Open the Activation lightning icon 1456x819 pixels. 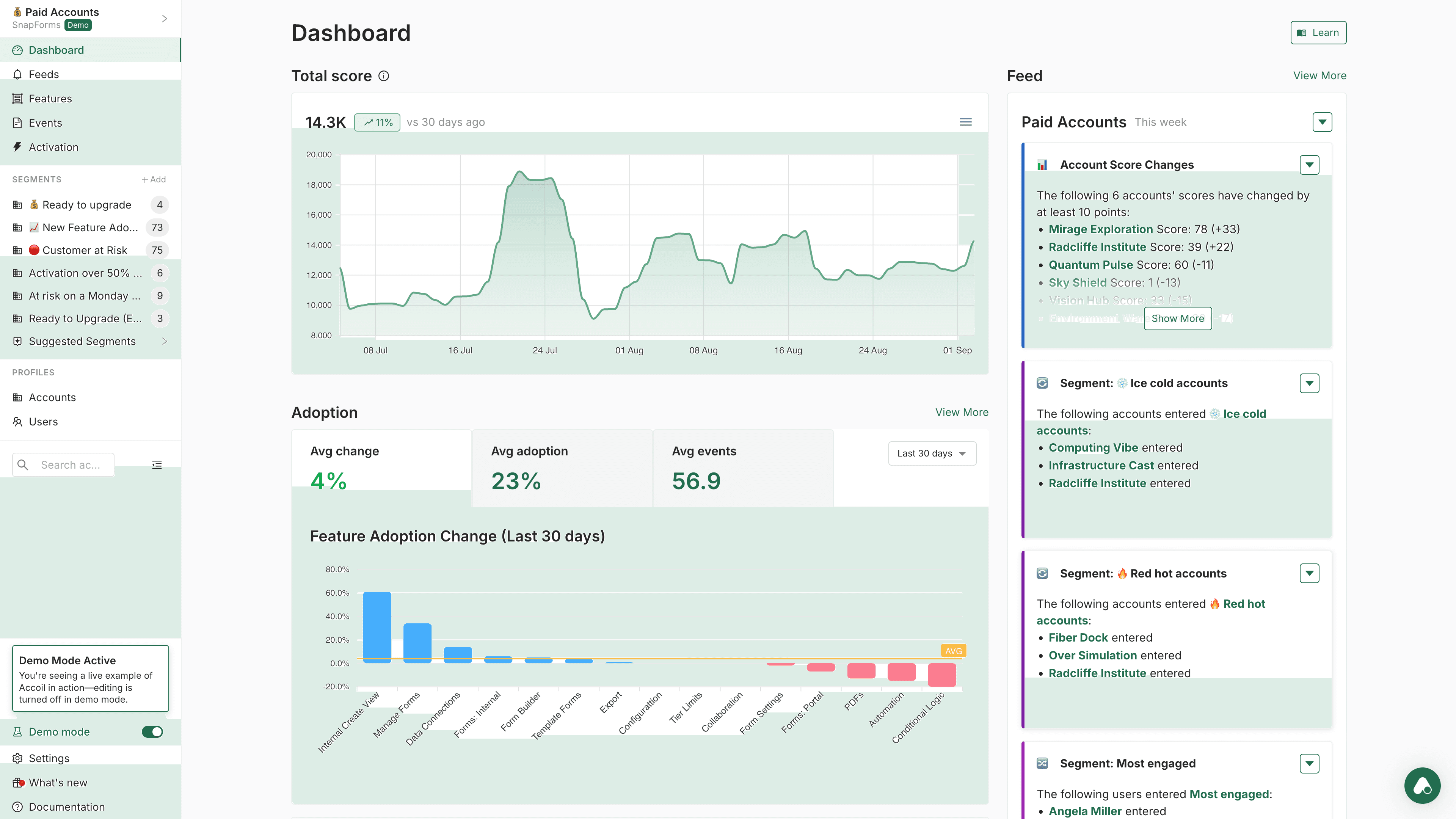[17, 147]
